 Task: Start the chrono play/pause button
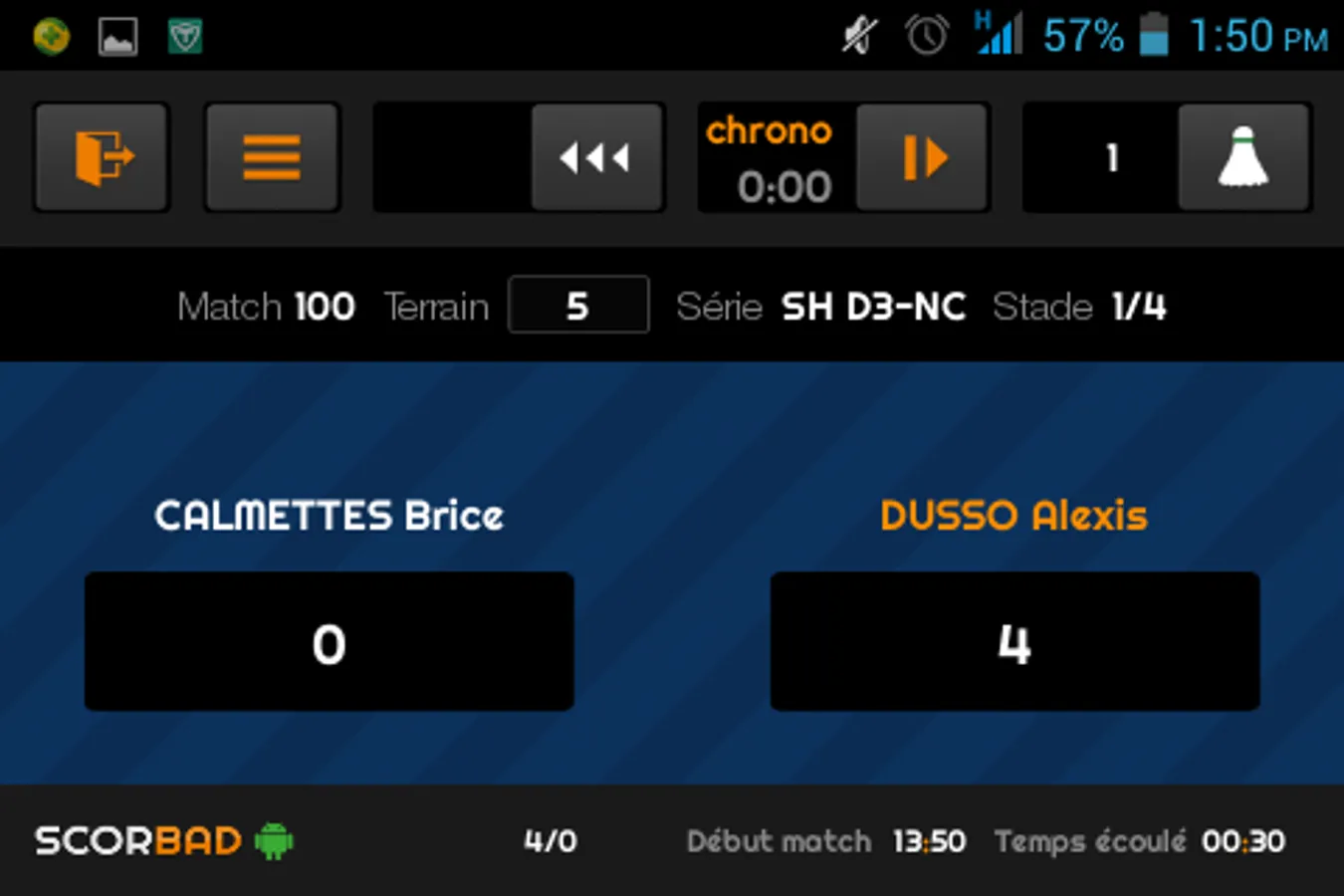(923, 157)
